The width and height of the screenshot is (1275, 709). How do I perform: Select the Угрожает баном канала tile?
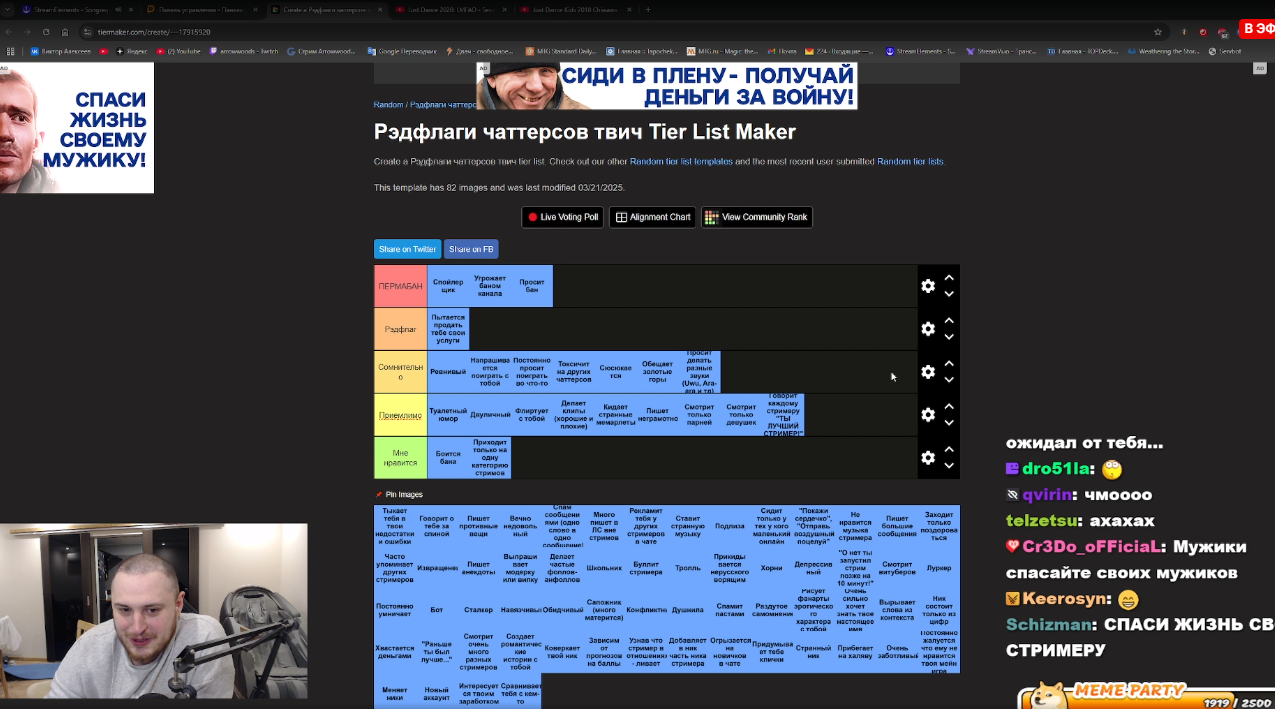[490, 286]
